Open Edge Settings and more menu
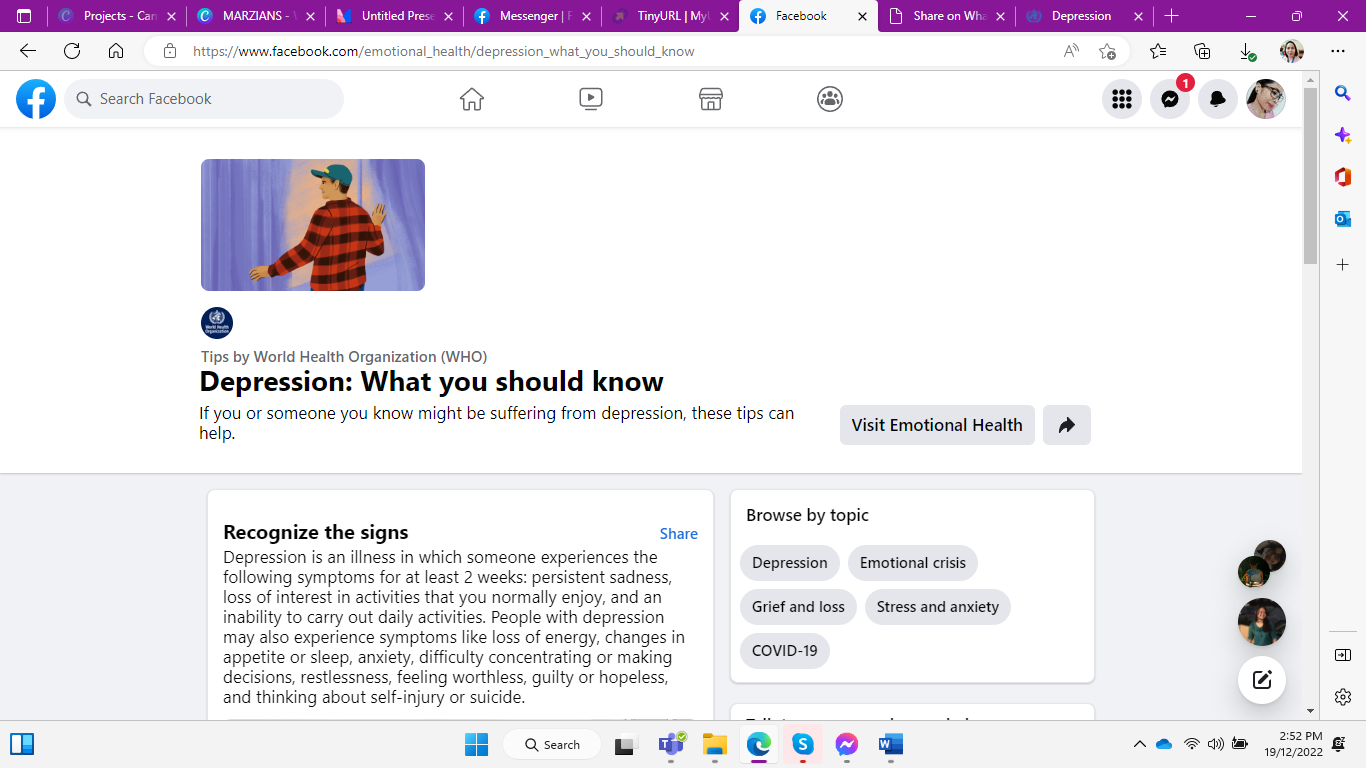This screenshot has height=768, width=1366. 1338,51
